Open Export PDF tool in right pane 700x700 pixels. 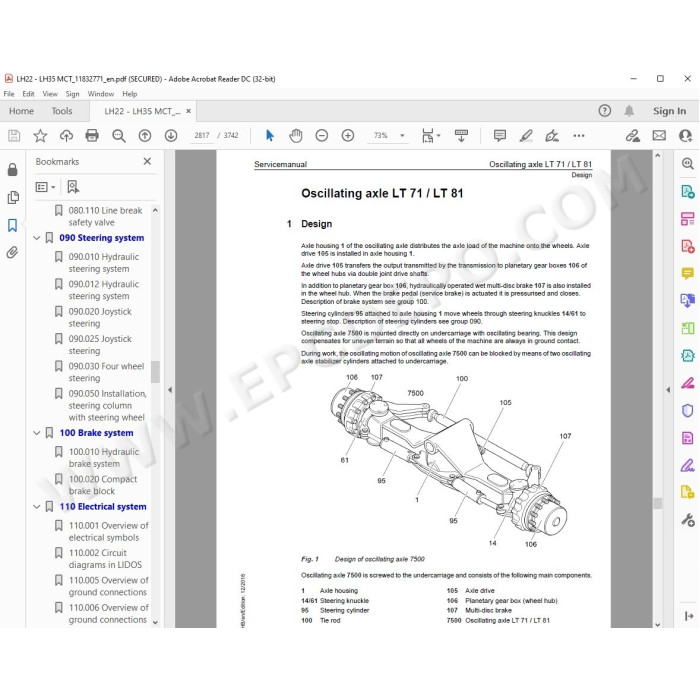(688, 192)
